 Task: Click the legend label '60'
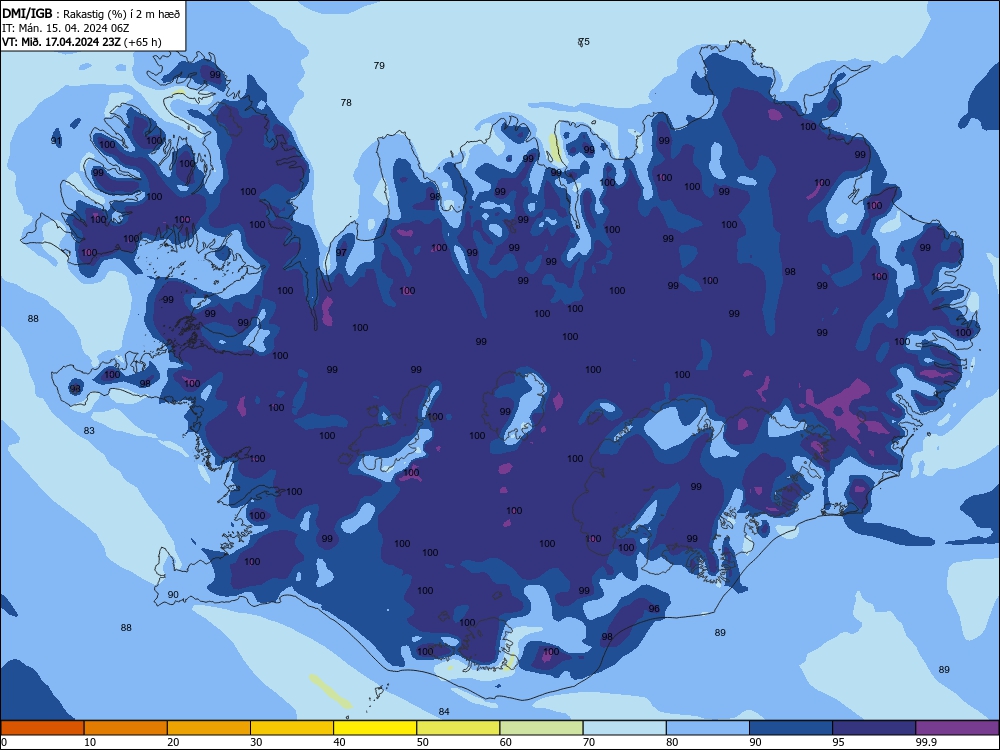[x=506, y=742]
